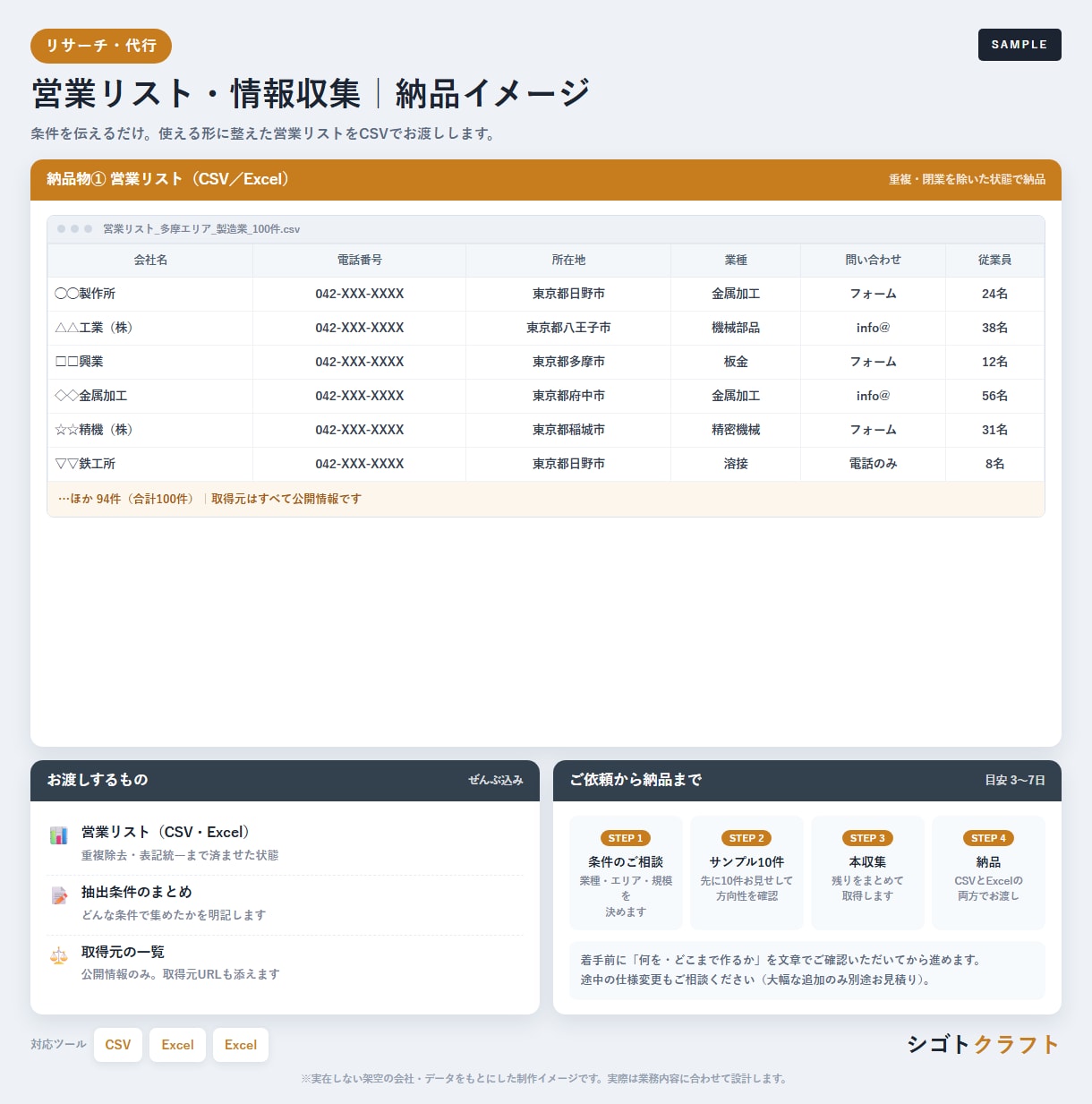Click the シゴトクラフト brand logo
Viewport: 1092px width, 1104px height.
tap(983, 1044)
